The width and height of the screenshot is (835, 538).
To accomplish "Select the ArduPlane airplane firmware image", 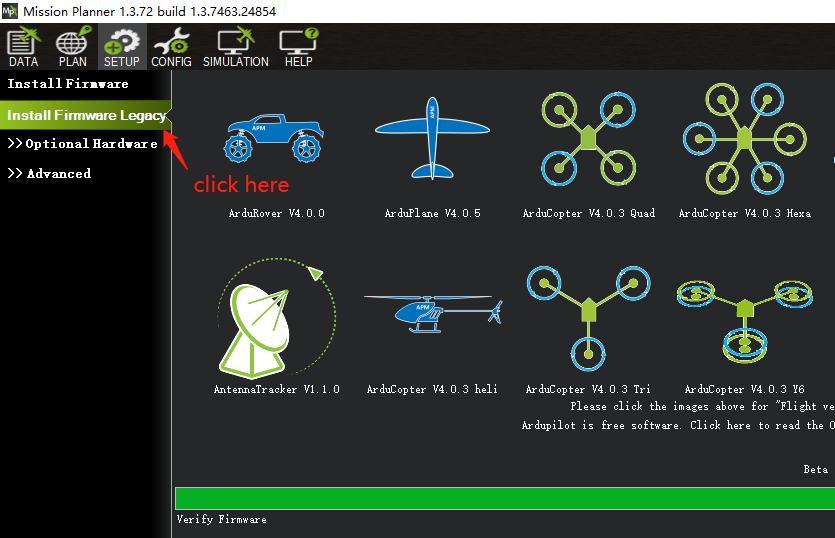I will pos(432,137).
